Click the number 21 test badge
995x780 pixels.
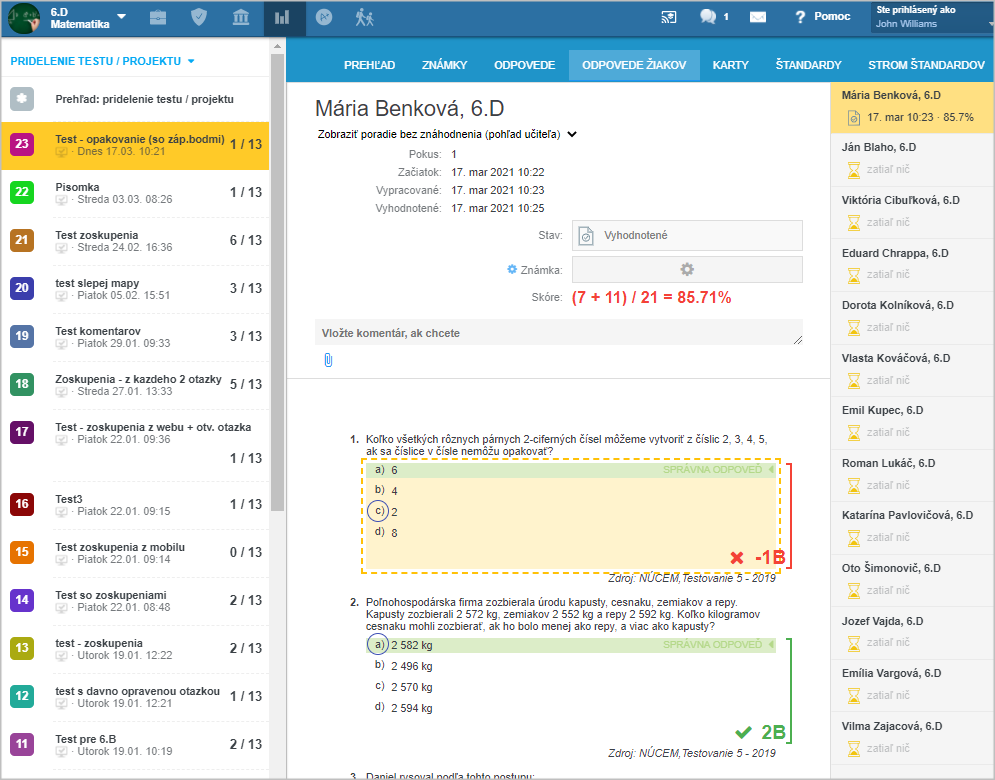tap(22, 240)
